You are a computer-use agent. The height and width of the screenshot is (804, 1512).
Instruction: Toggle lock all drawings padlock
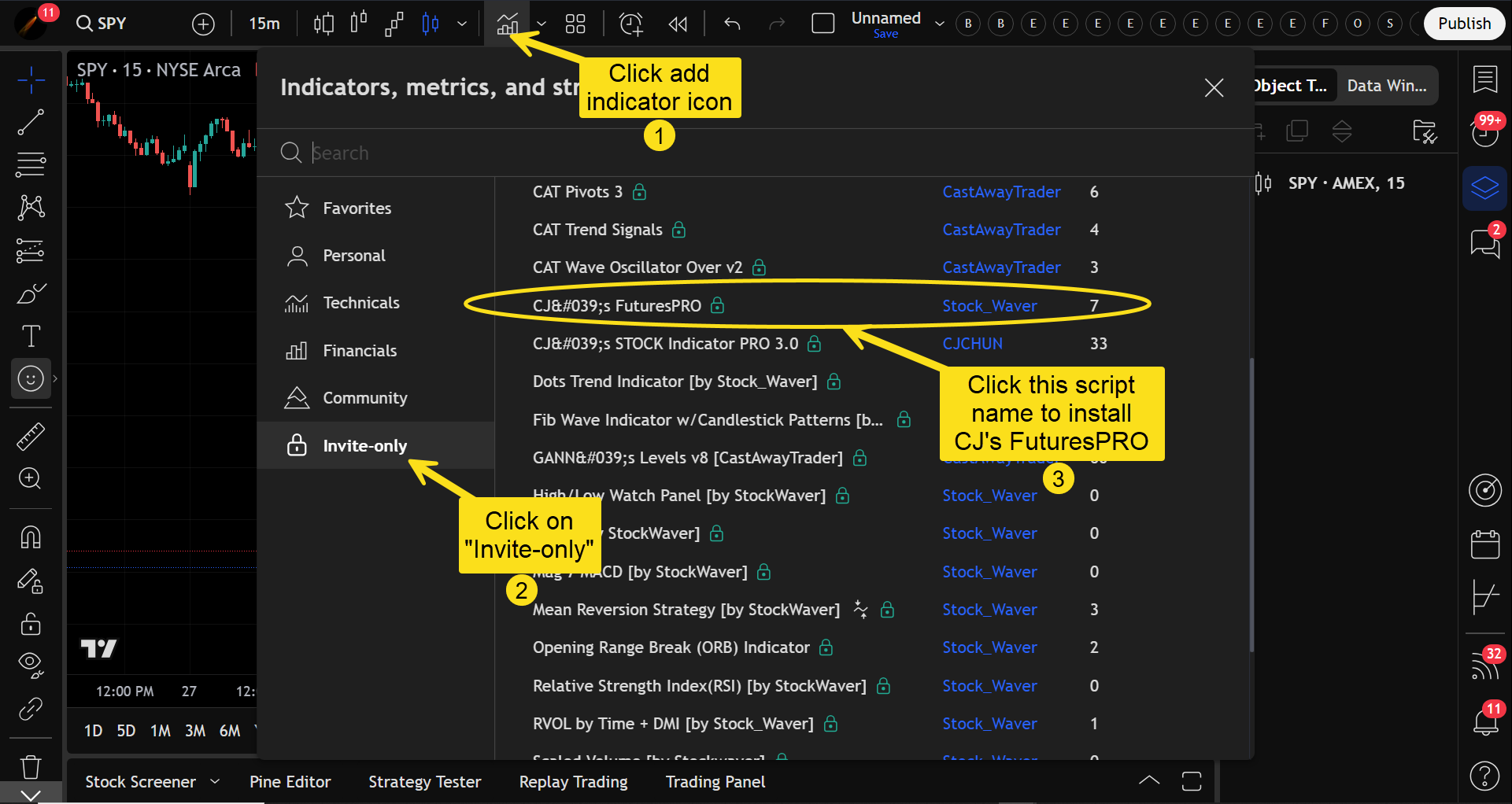coord(31,624)
